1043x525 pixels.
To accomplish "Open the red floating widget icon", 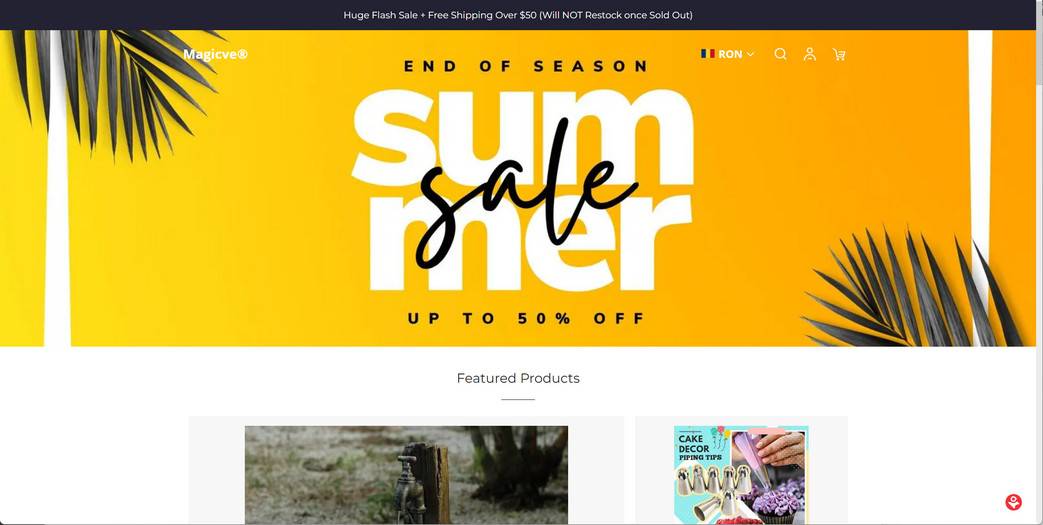I will click(1013, 502).
